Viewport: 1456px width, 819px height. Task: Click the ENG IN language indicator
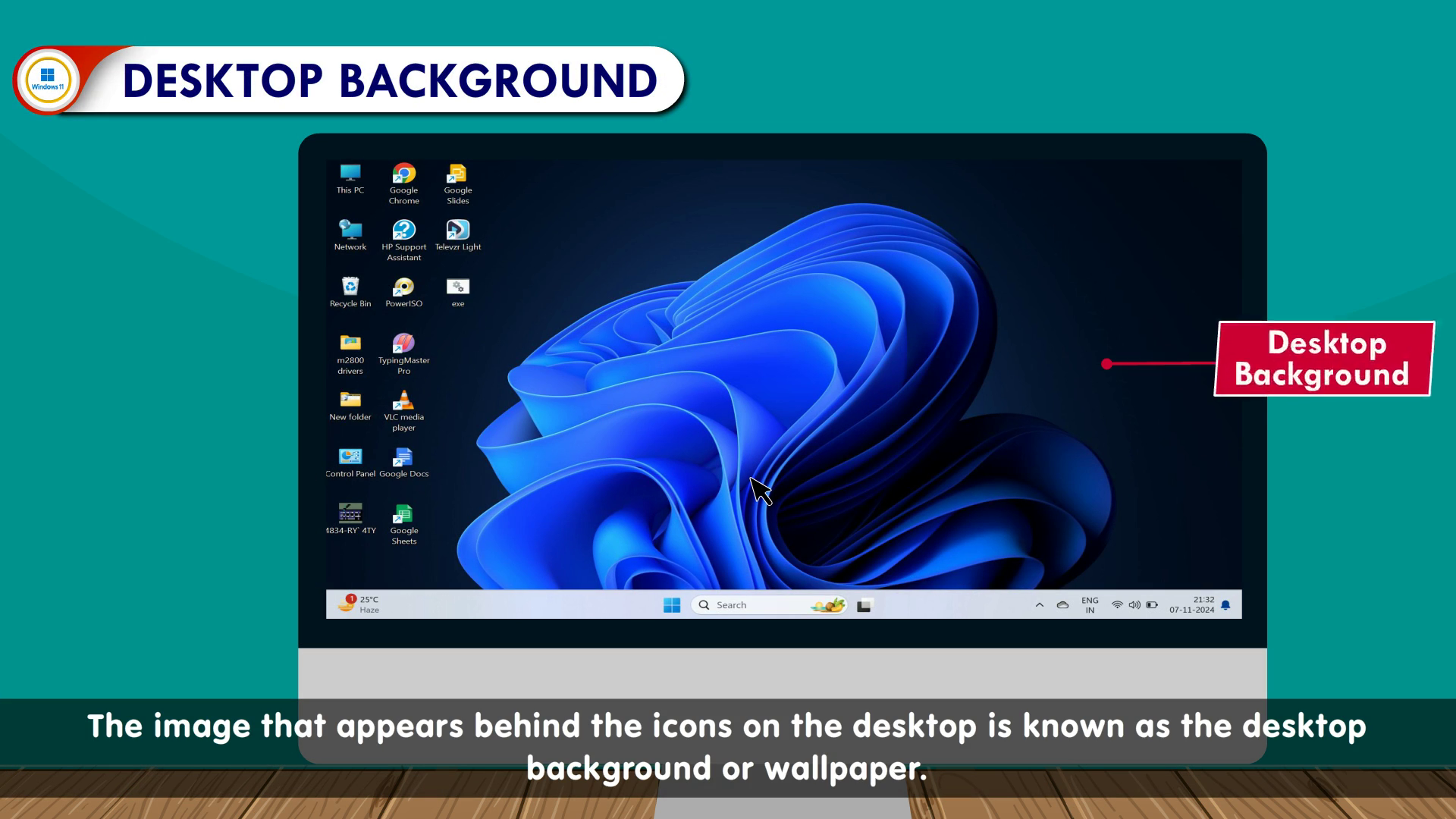1090,605
